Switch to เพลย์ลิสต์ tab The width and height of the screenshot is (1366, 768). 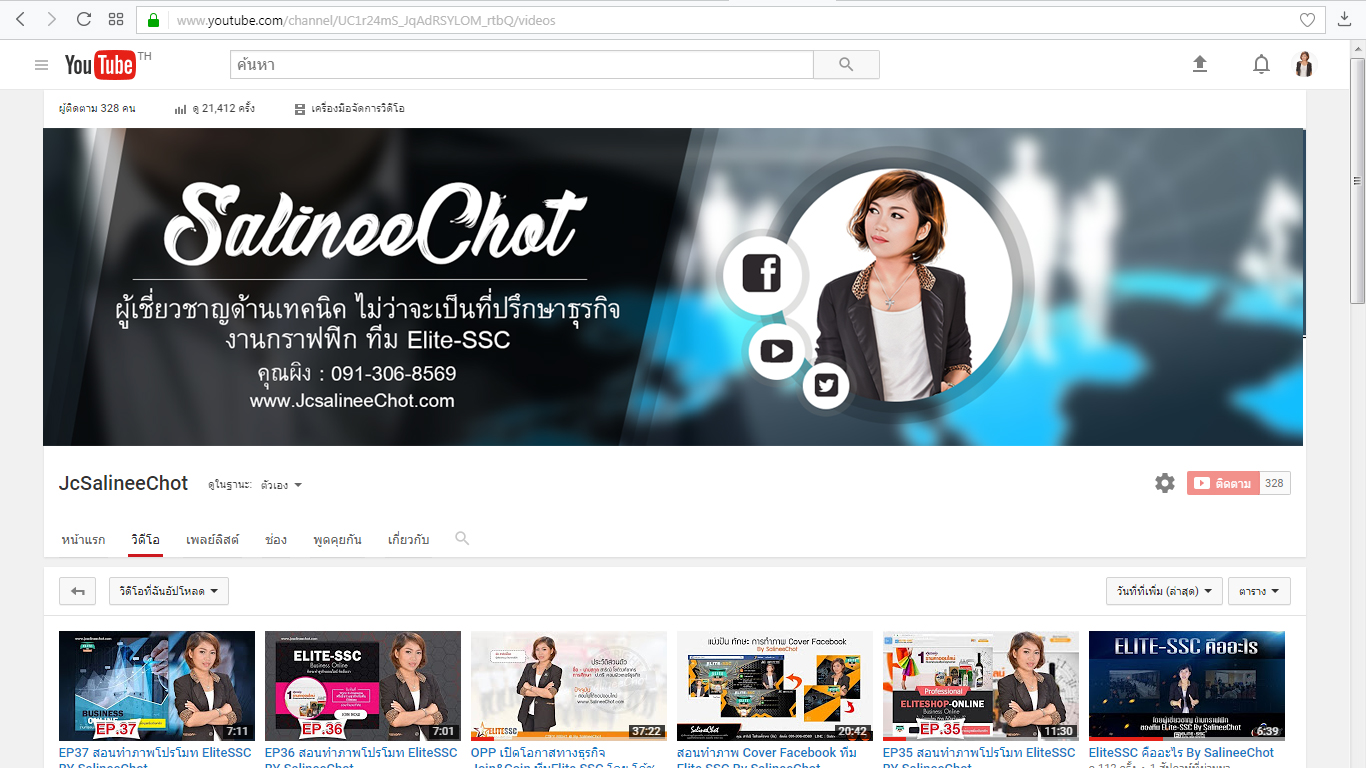click(x=213, y=539)
